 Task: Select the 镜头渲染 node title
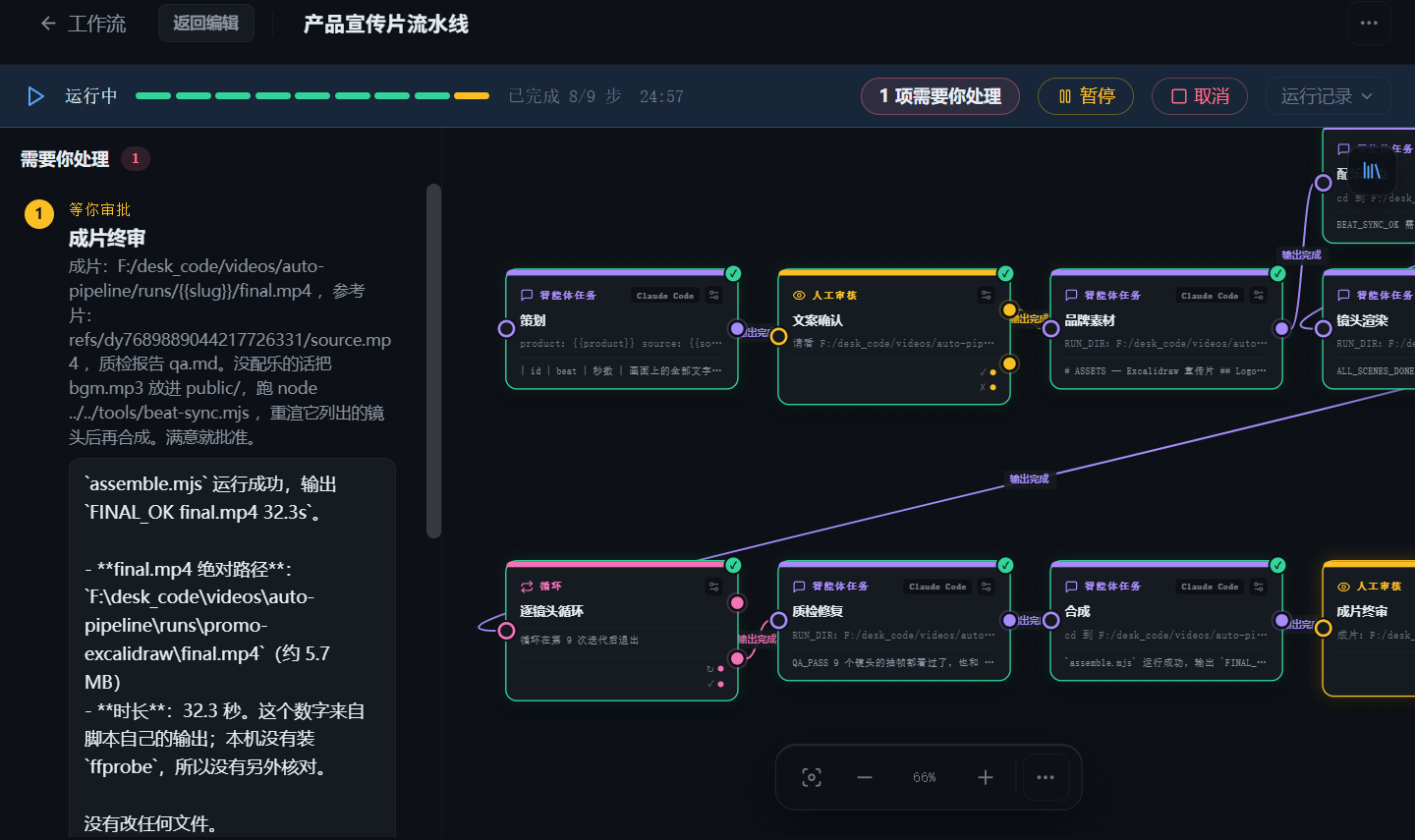(1362, 320)
